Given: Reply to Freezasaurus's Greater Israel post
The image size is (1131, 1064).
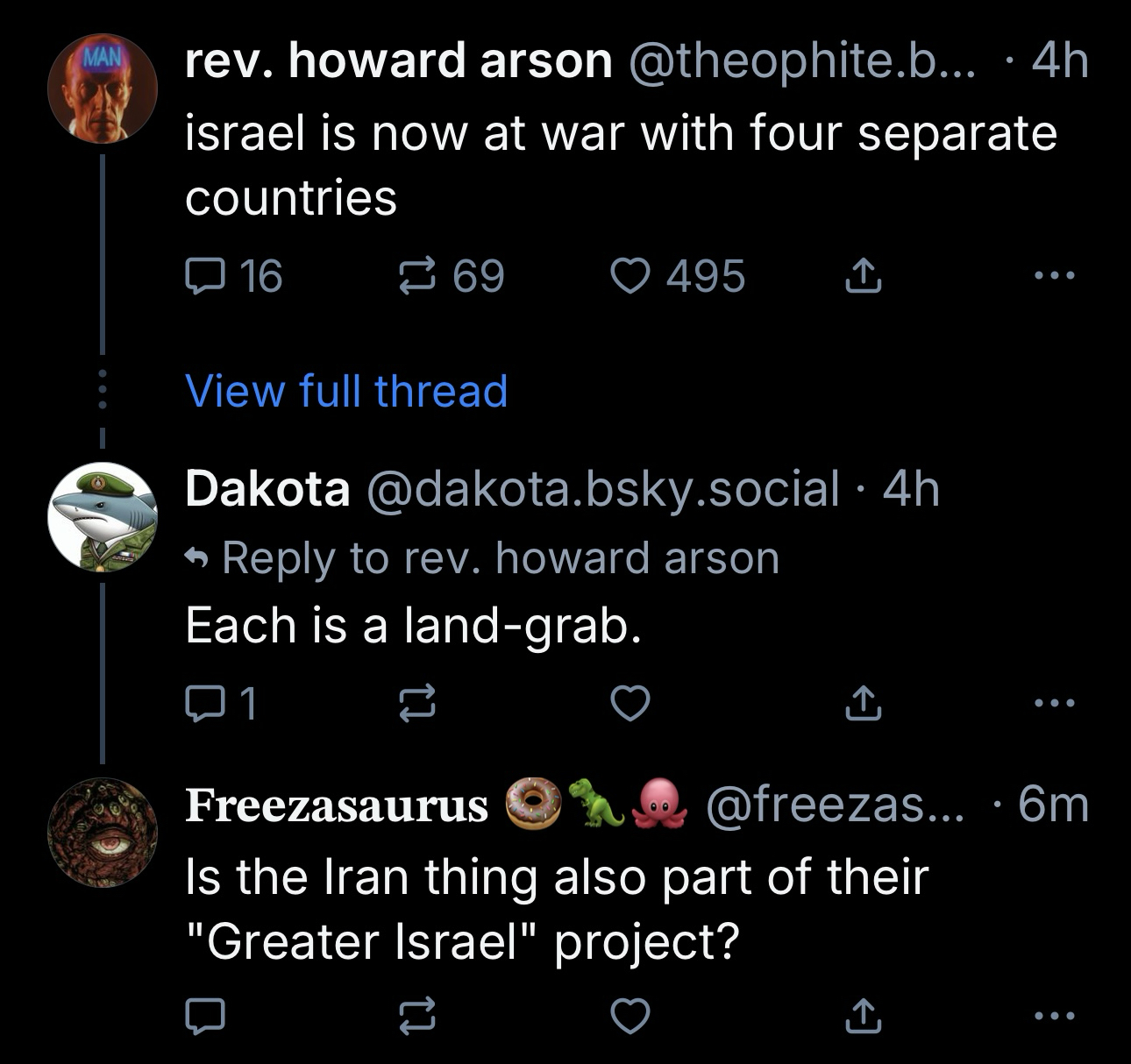Looking at the screenshot, I should point(205,1015).
